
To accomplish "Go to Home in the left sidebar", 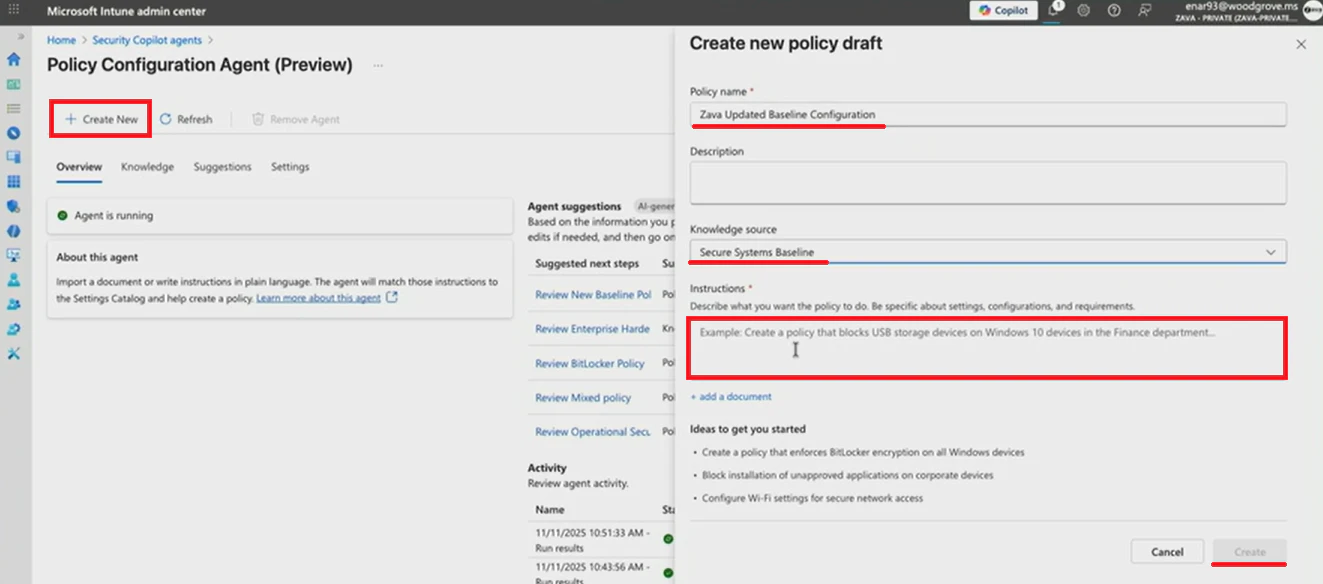I will coord(14,60).
